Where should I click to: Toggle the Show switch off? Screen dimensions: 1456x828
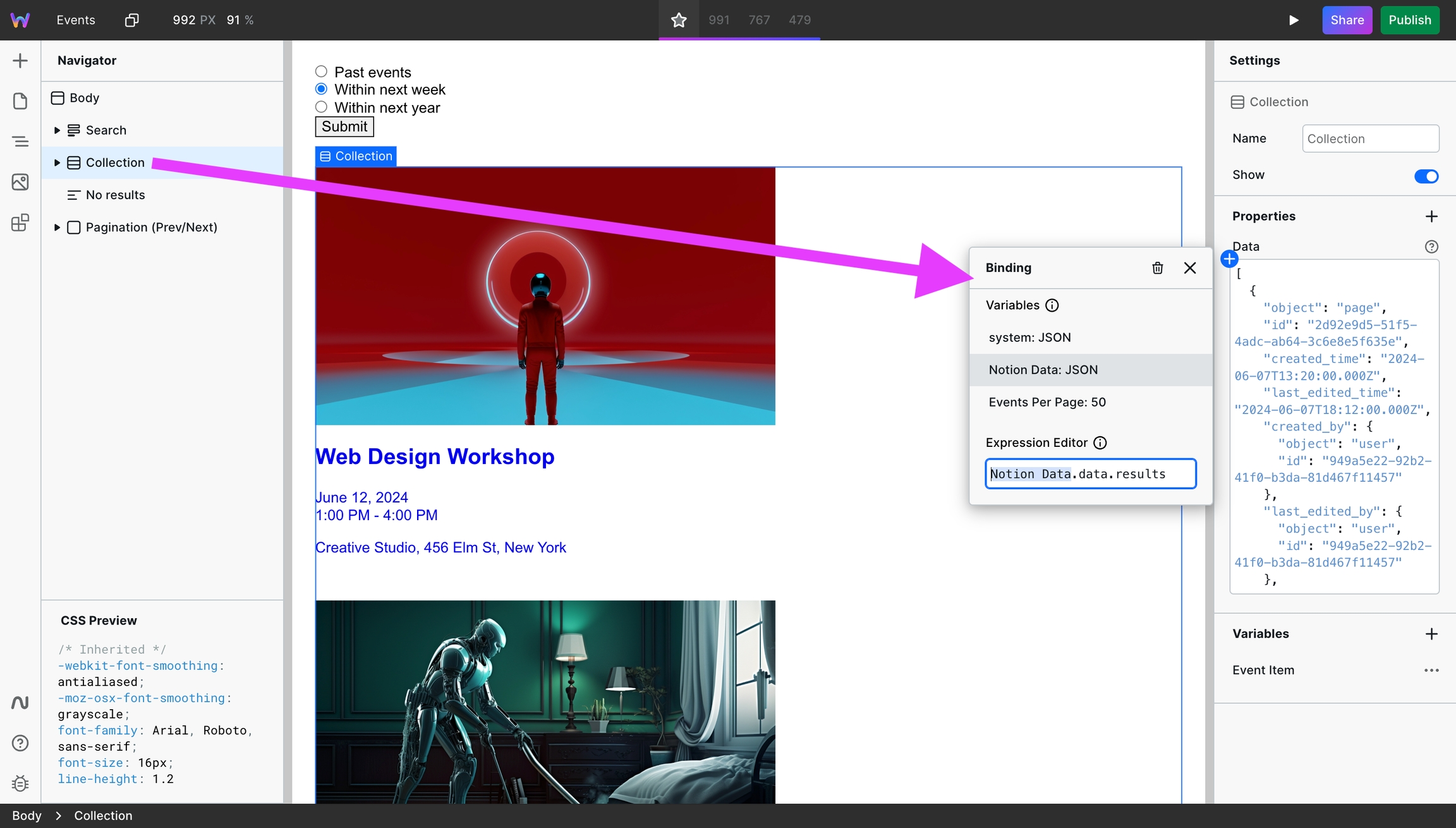point(1426,176)
